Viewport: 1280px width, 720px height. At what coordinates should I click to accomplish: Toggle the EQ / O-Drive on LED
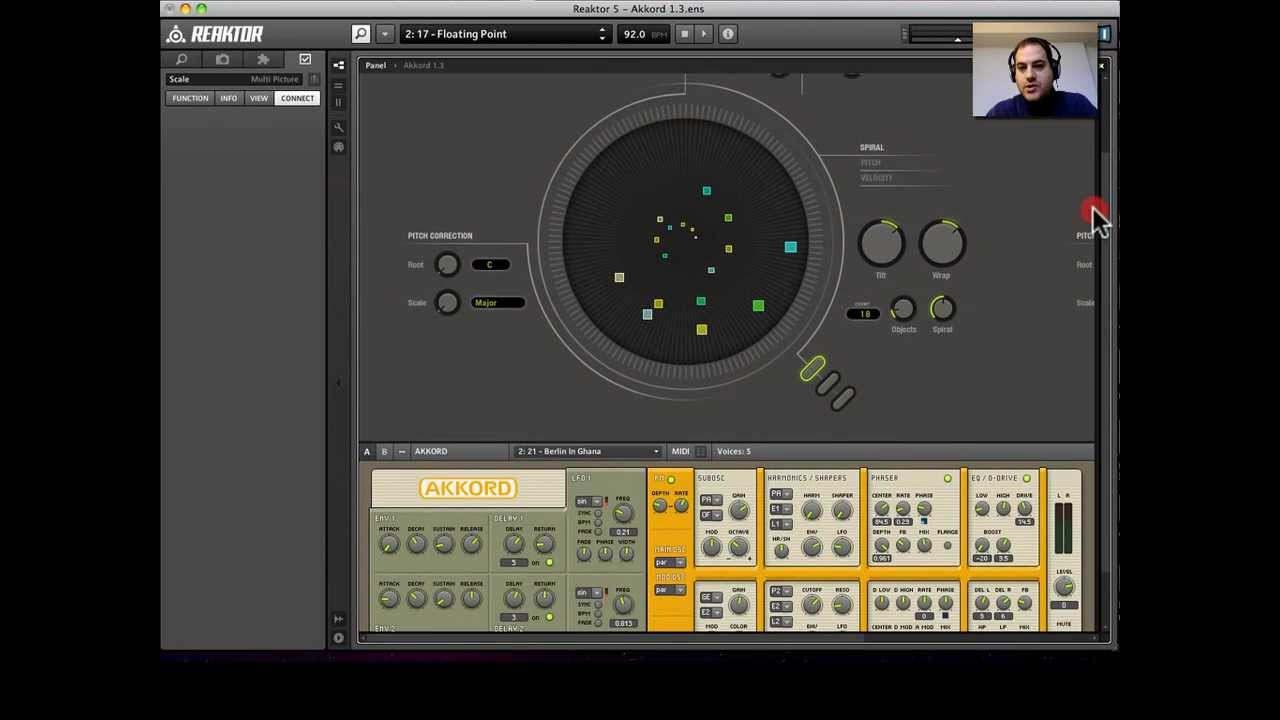point(1026,479)
